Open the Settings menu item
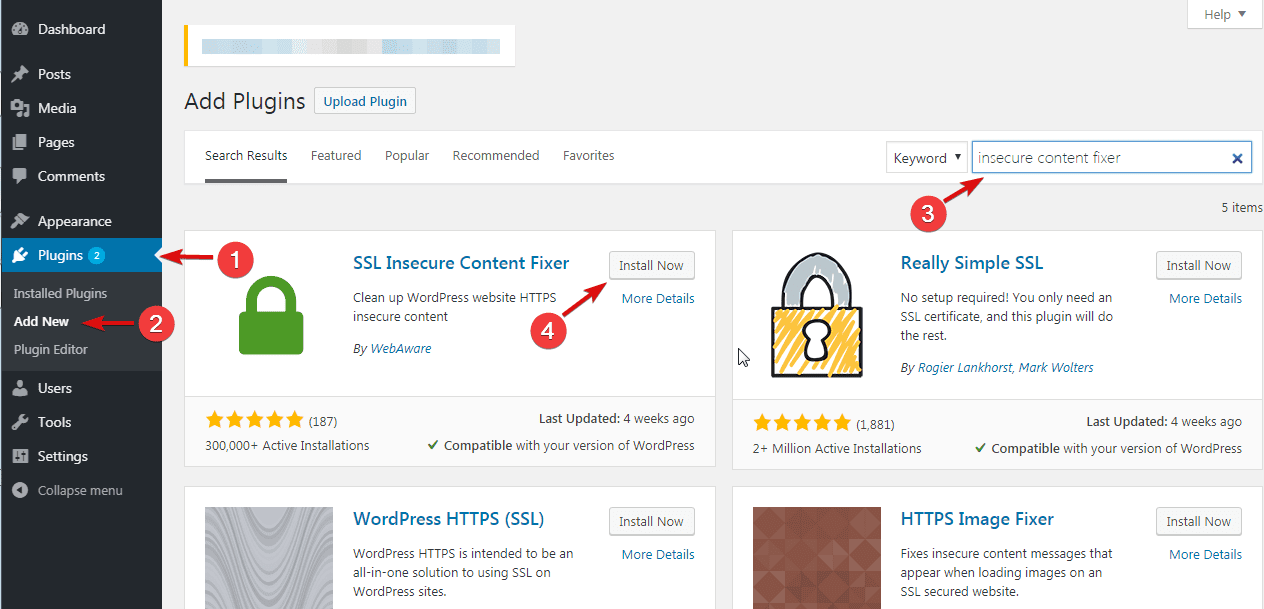The width and height of the screenshot is (1264, 609). pyautogui.click(x=81, y=456)
